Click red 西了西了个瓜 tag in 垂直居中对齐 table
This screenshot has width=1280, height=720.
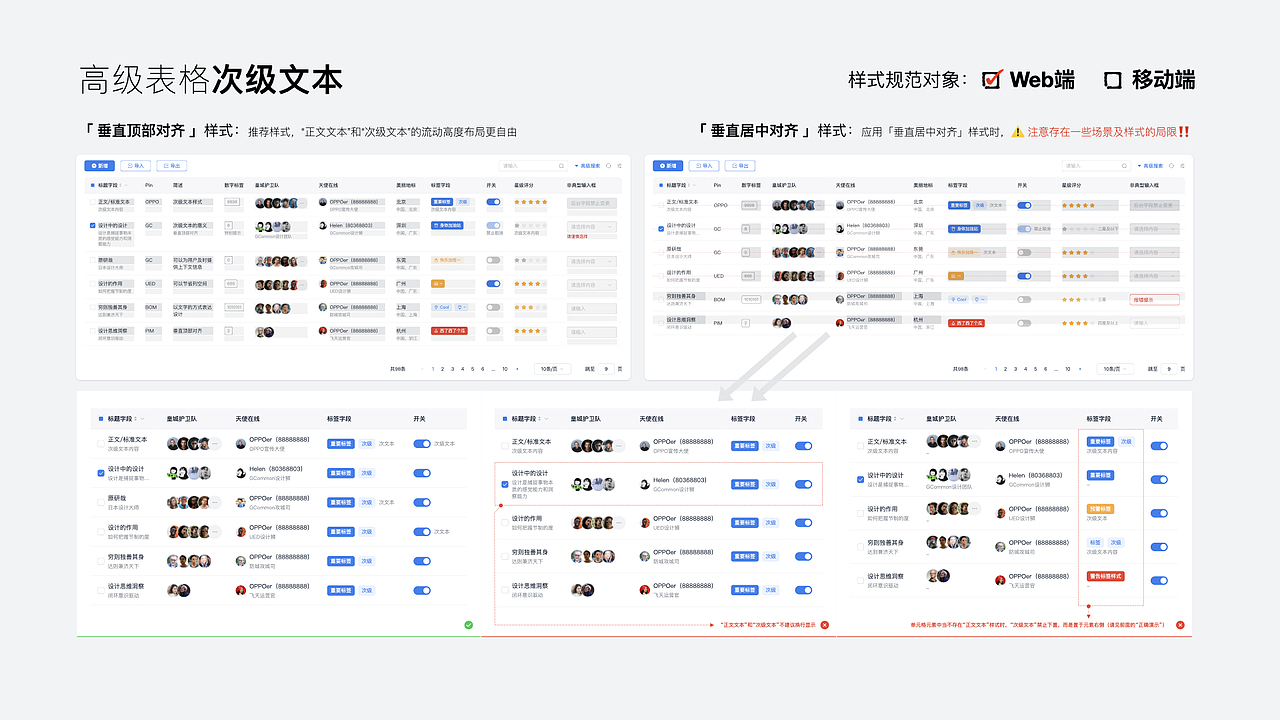point(966,323)
